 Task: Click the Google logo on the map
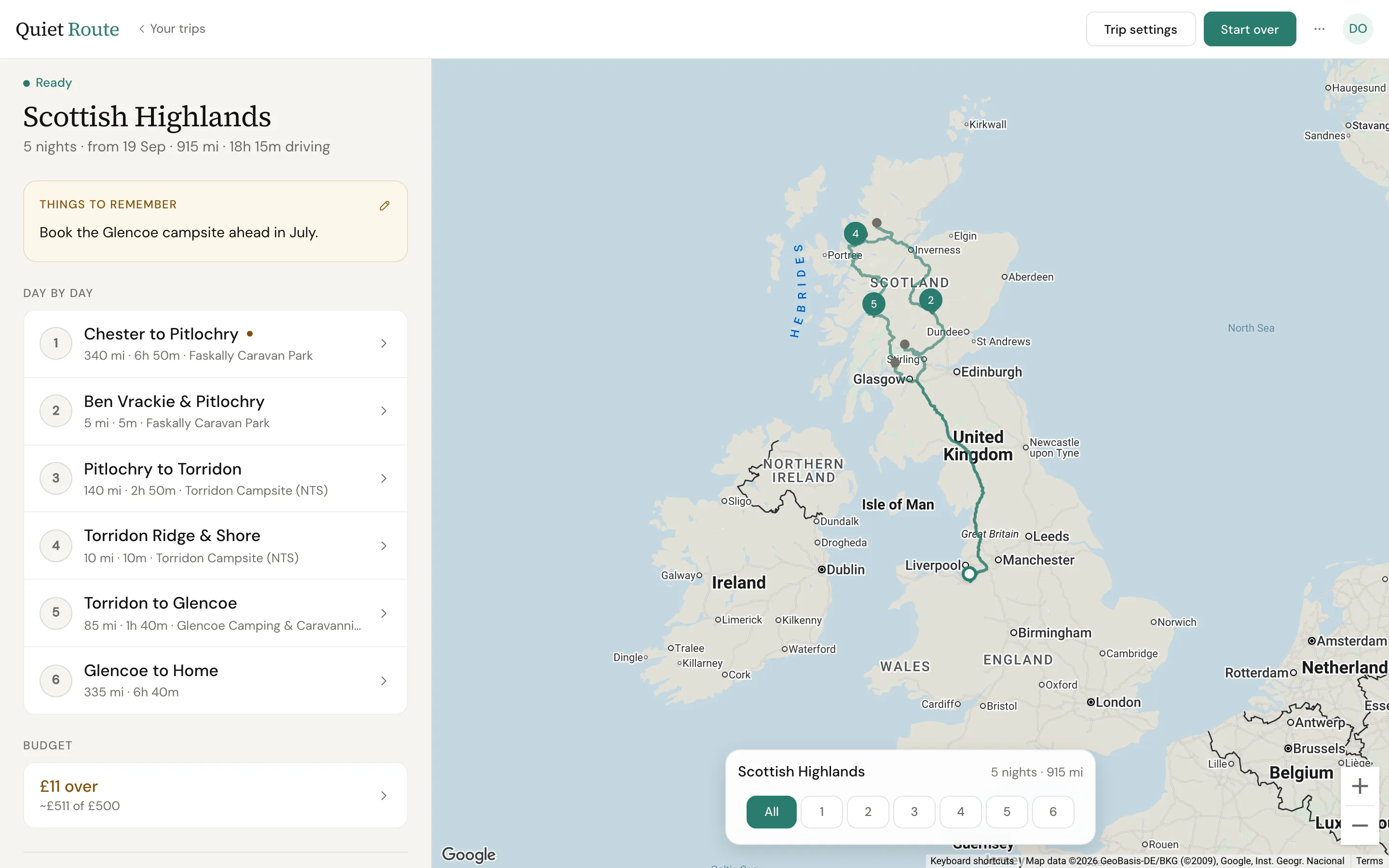click(468, 854)
